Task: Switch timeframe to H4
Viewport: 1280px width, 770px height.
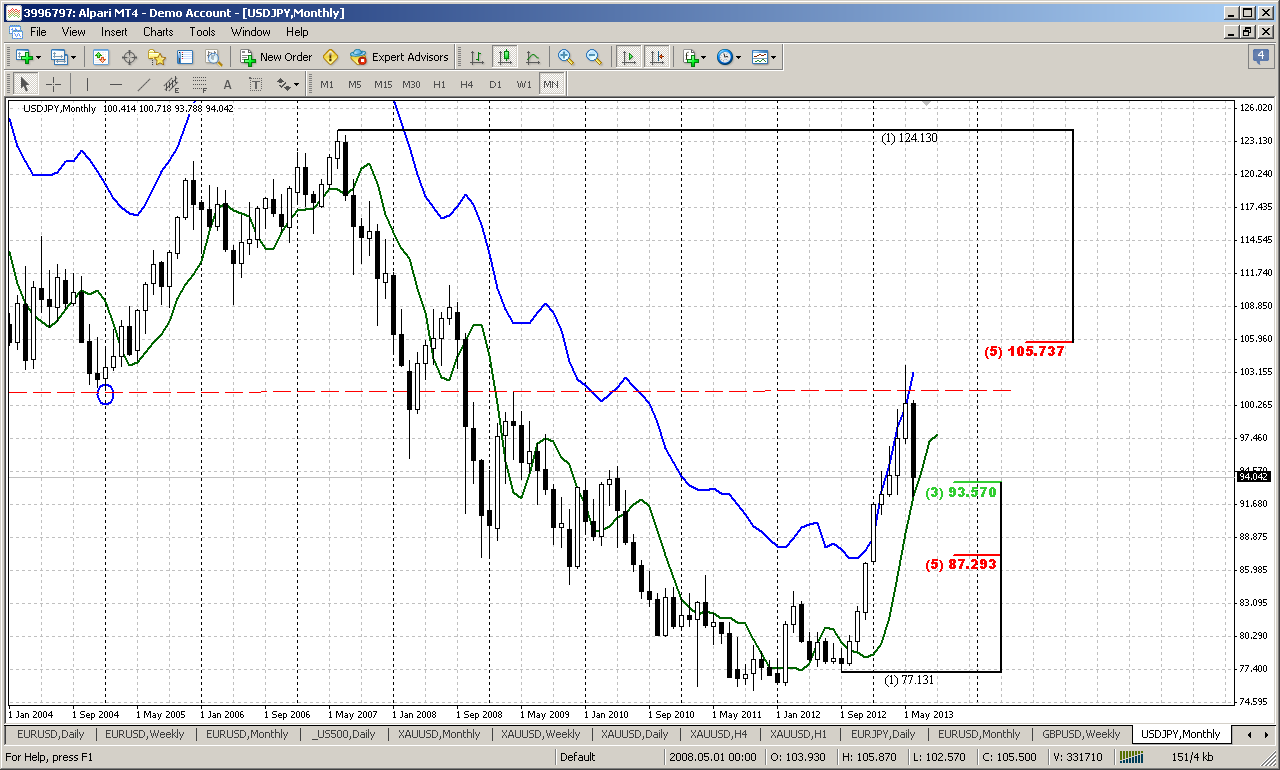Action: [x=466, y=84]
